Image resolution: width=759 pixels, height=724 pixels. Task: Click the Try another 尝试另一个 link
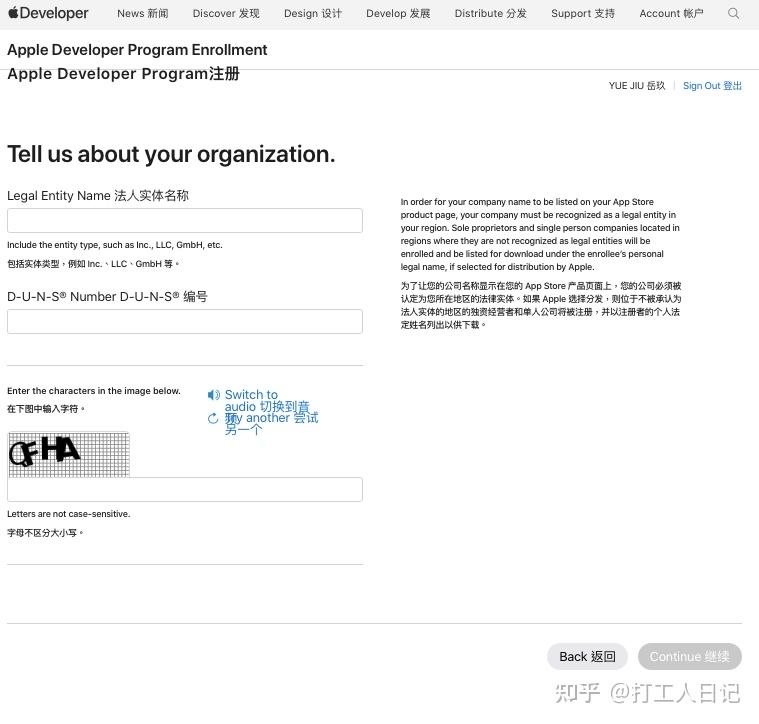[x=271, y=423]
